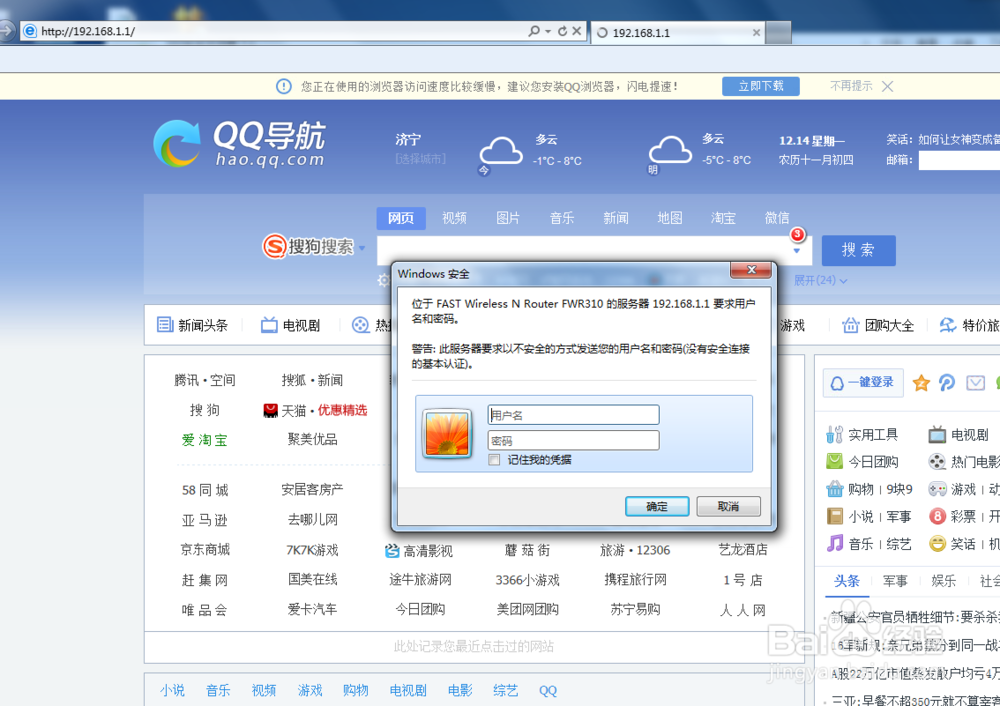Click the search magnifier in address bar
1000x706 pixels.
pos(534,31)
